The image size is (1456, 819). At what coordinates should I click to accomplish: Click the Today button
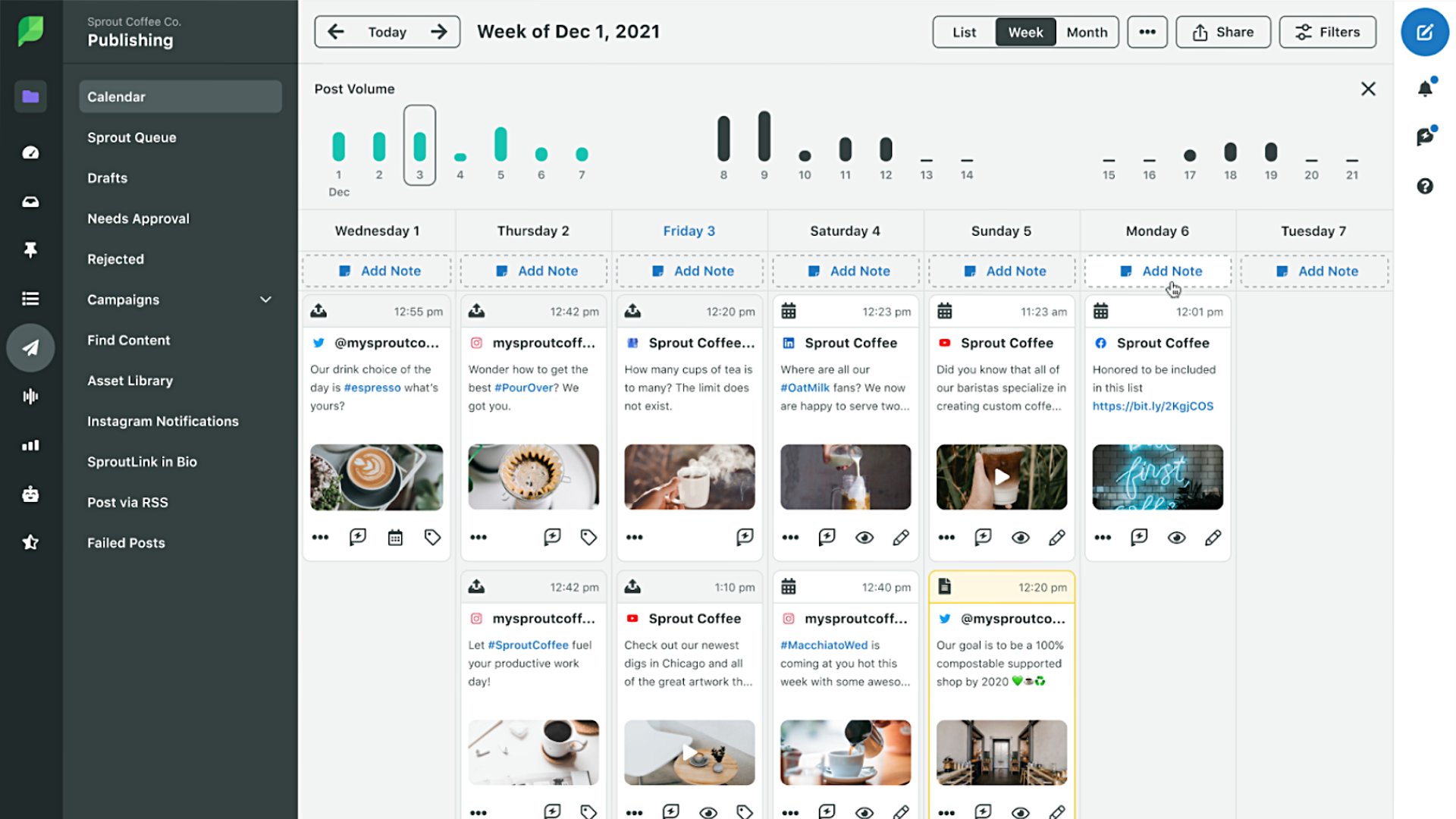(388, 32)
